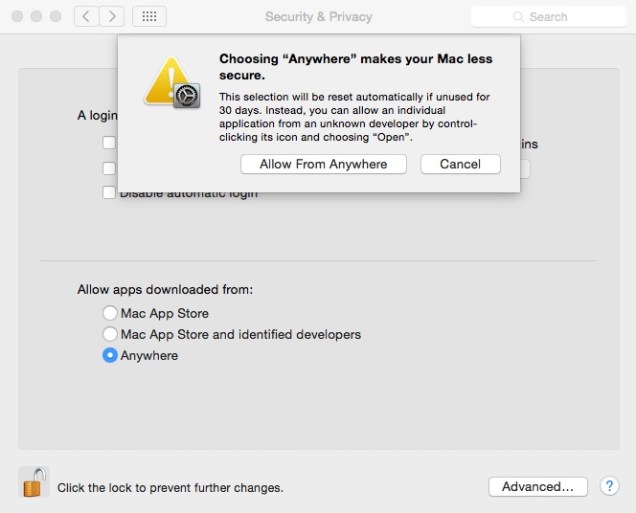Click the middle minimize window button
This screenshot has height=513, width=636.
37,16
